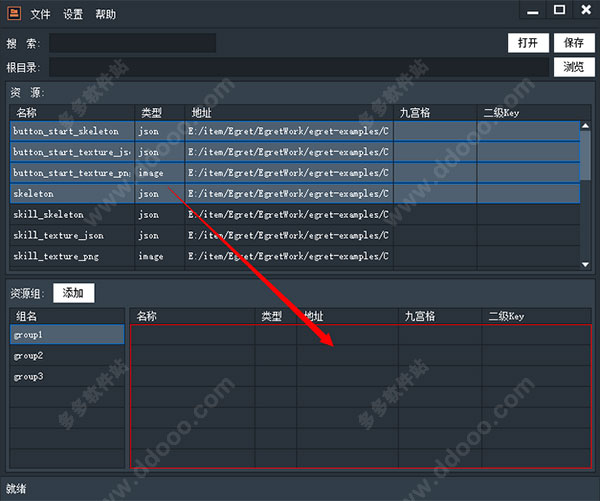Click the group table 类型 column header
The image size is (600, 501).
tap(276, 316)
